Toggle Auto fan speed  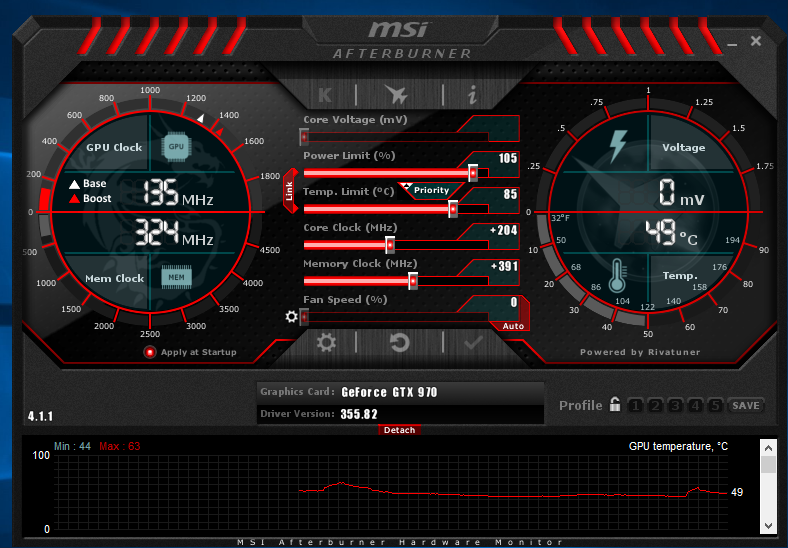tap(513, 326)
